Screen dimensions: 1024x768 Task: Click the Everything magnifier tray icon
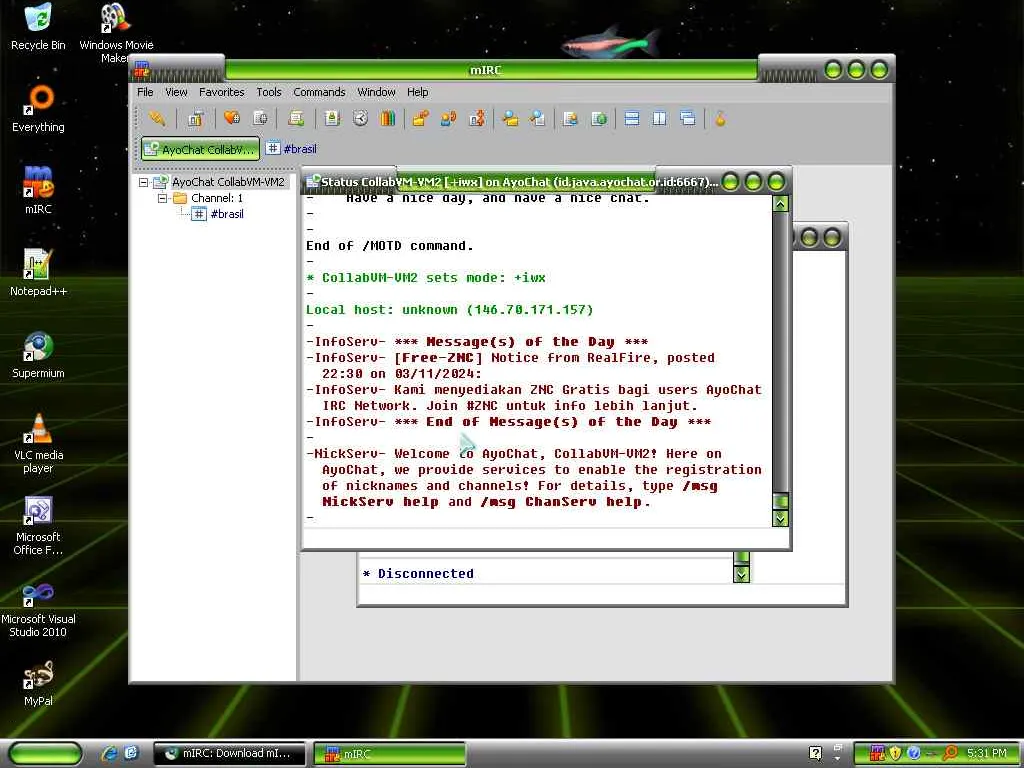950,753
